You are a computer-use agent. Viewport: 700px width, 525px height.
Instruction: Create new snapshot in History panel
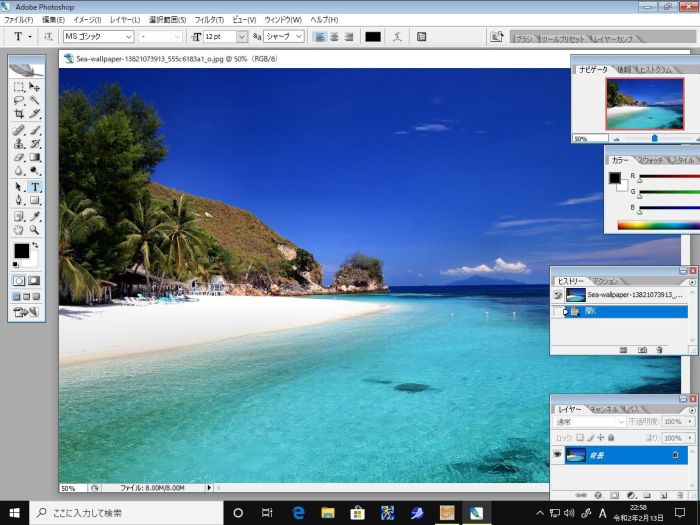(642, 349)
